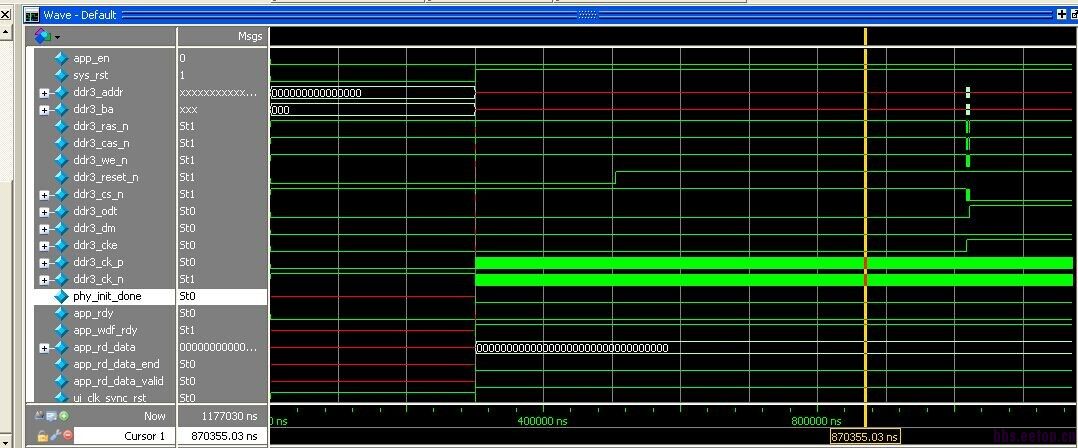Select the sys_rst signal icon
1078x448 pixels.
pos(62,76)
